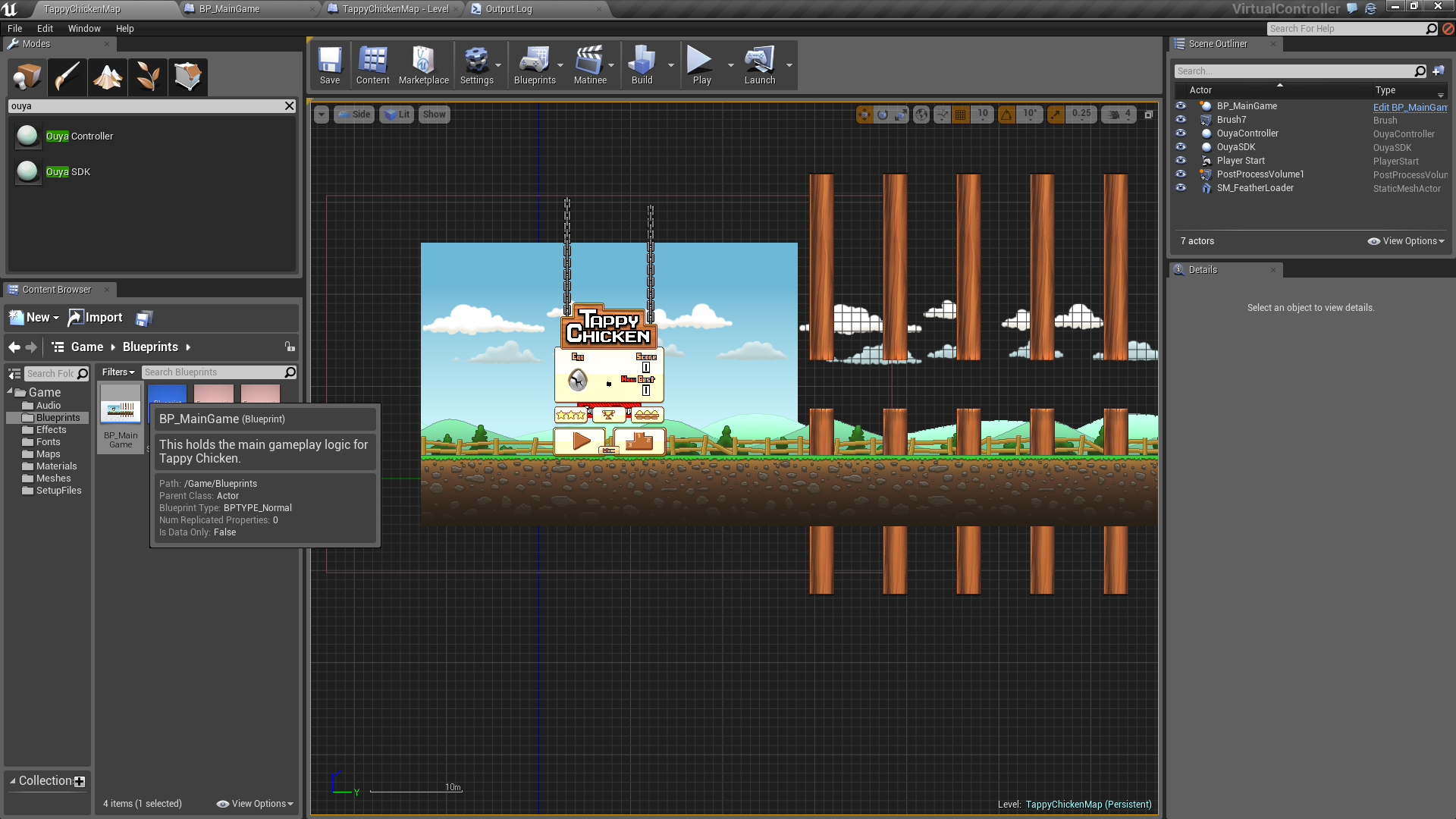
Task: Click the Build toolbar icon
Action: click(642, 65)
